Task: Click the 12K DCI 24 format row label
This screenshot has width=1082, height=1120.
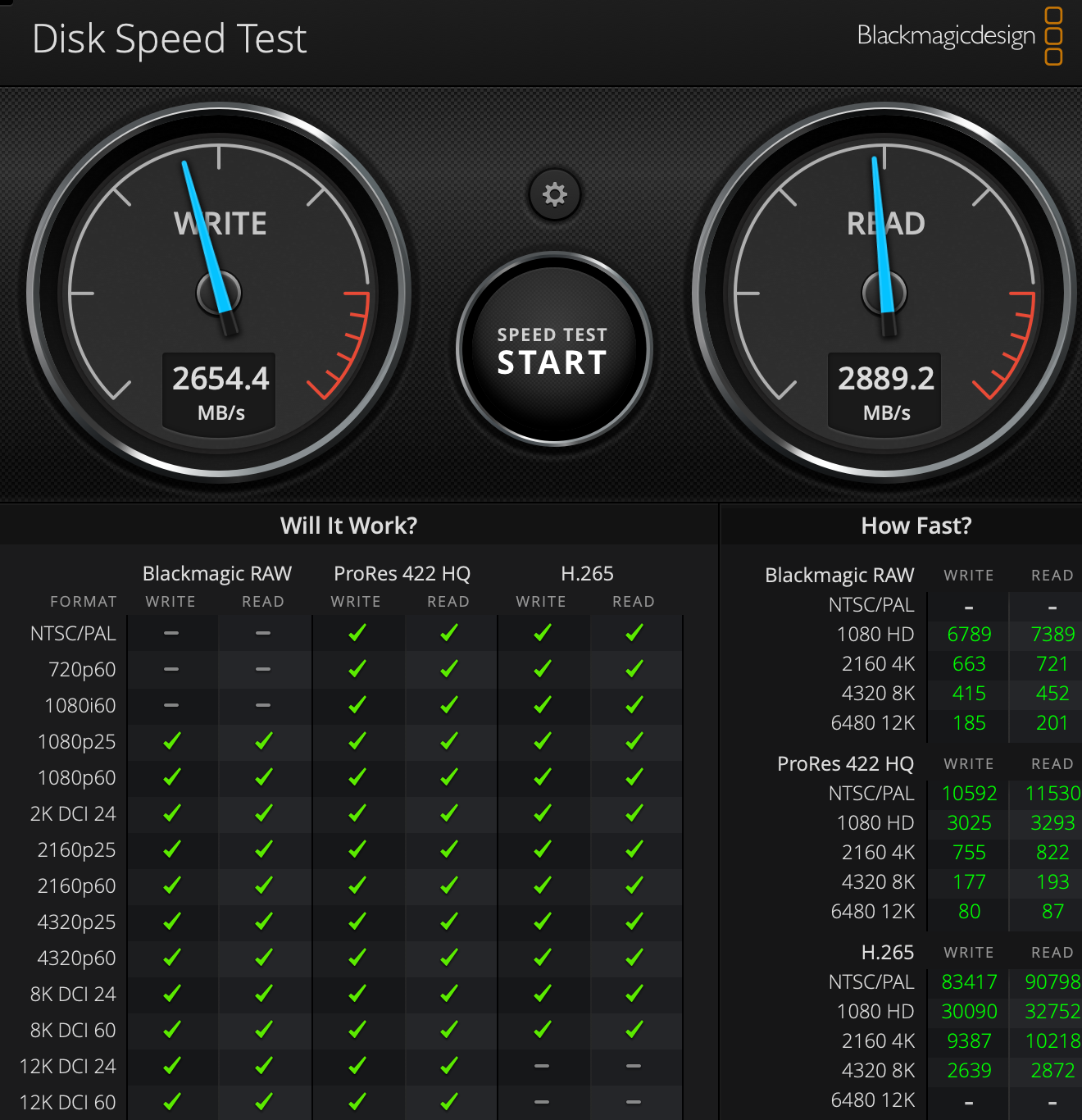Action: (x=68, y=1067)
